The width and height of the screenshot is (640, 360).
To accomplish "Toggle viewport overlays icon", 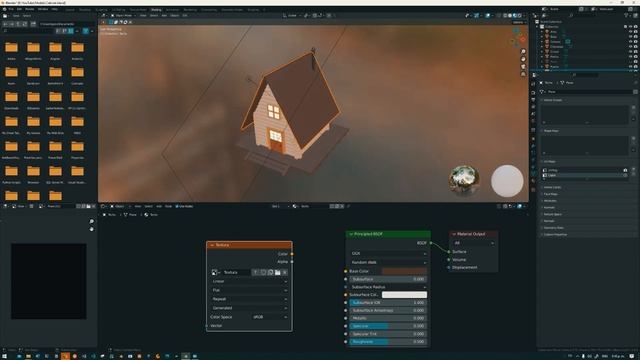I will [488, 16].
